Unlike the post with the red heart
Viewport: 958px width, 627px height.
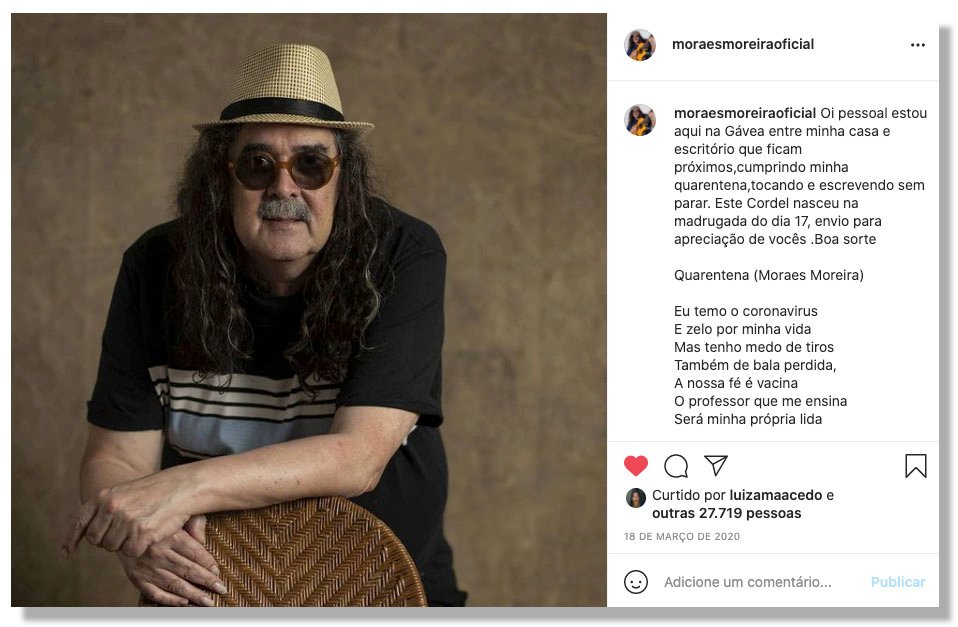click(635, 466)
